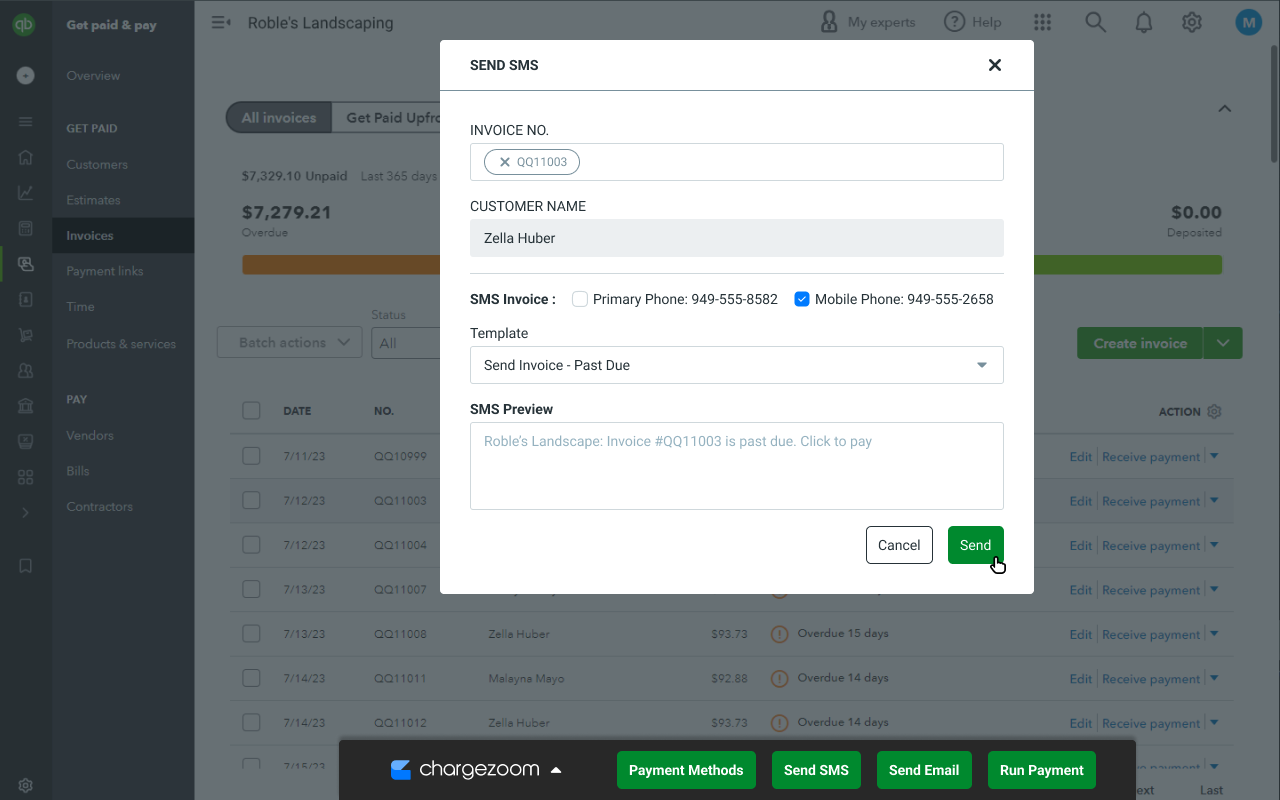The height and width of the screenshot is (800, 1280).
Task: Click the Run Payment button
Action: 1042,770
